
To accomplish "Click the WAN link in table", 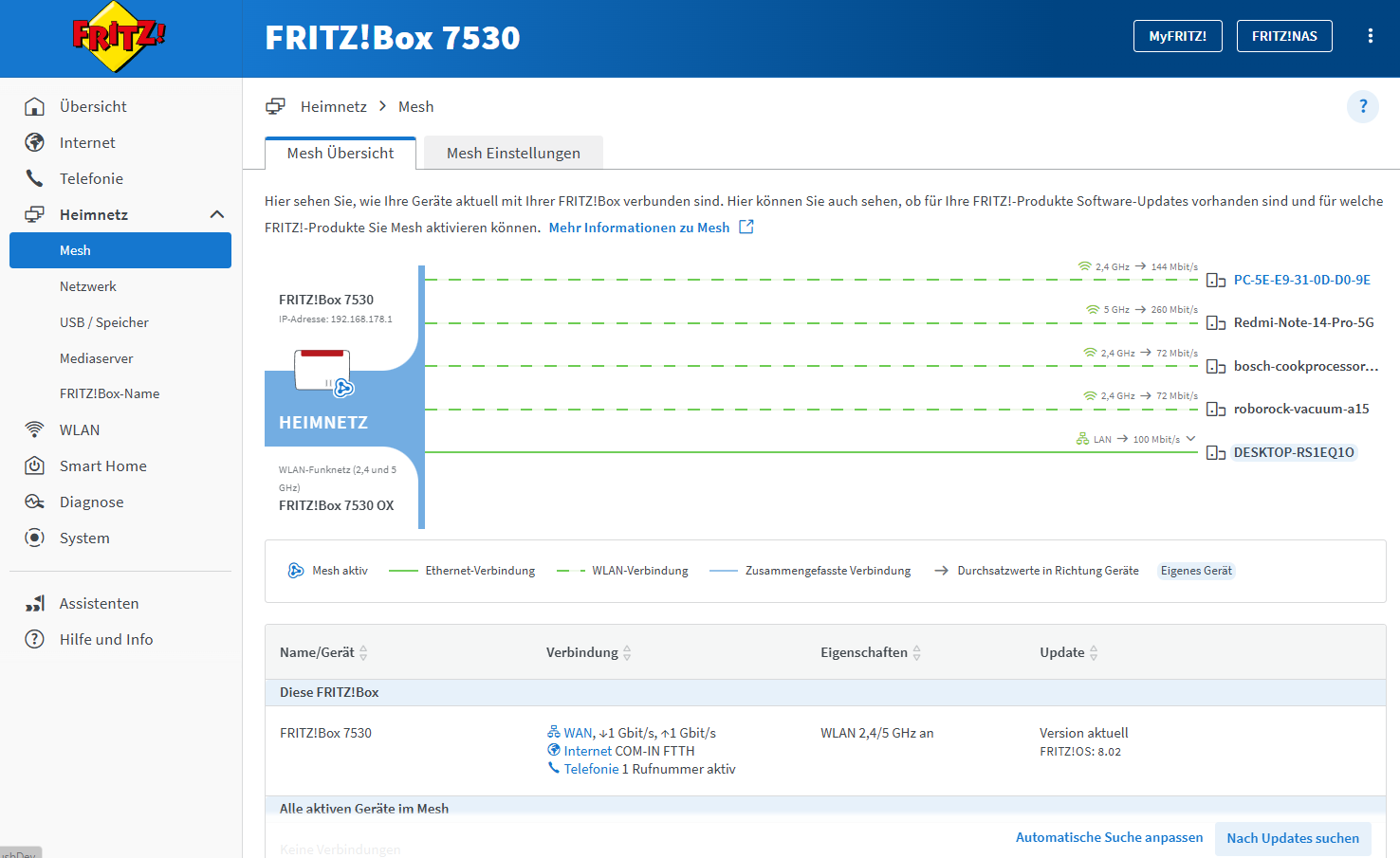I will coord(578,733).
